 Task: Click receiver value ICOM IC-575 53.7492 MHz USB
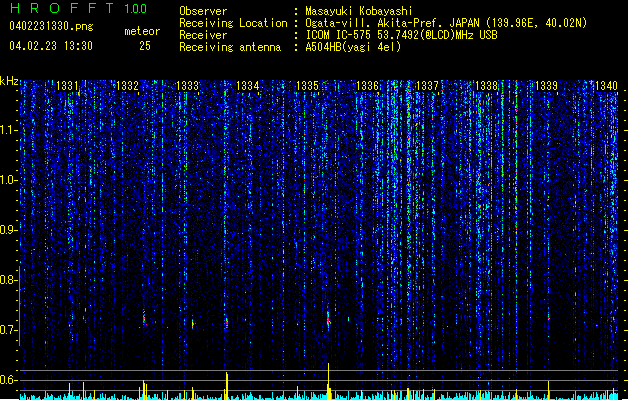click(402, 35)
